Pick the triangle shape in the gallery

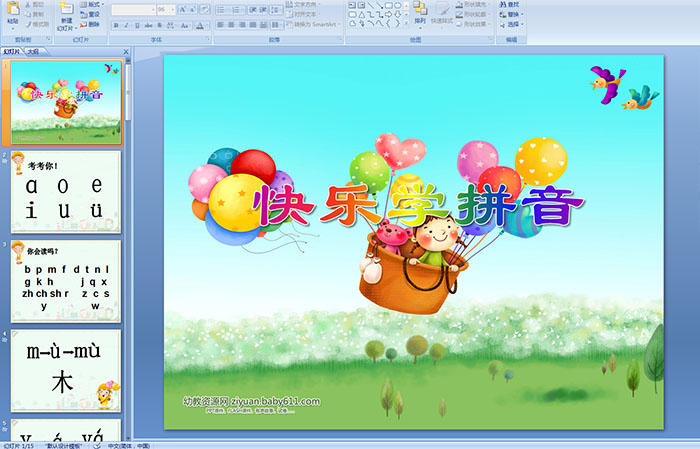[362, 14]
